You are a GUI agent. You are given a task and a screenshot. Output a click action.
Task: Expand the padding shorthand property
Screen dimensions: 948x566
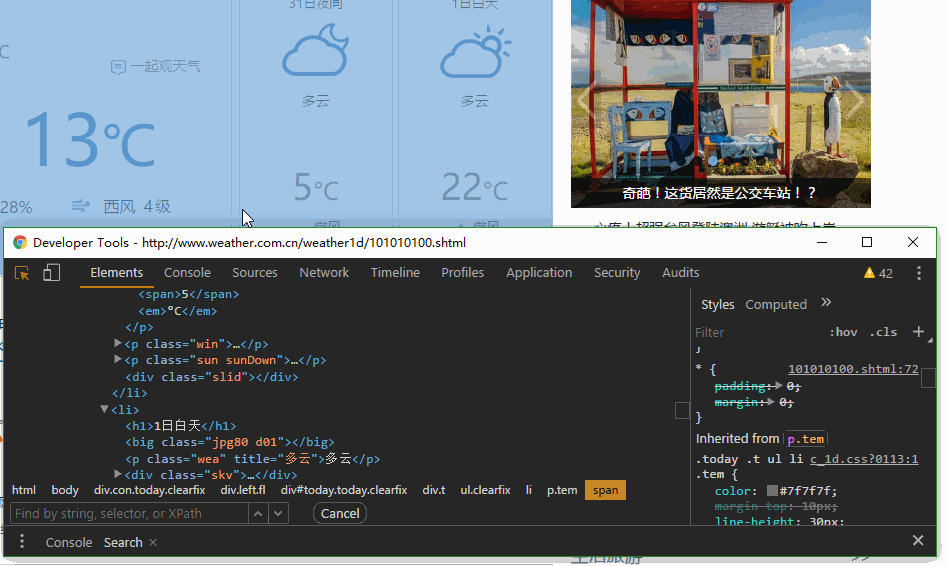(778, 386)
